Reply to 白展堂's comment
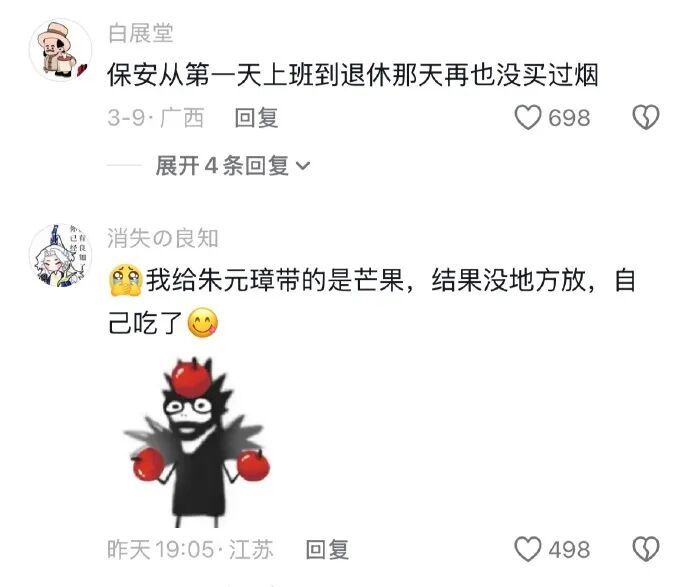Viewport: 690px width, 587px height. pos(256,117)
